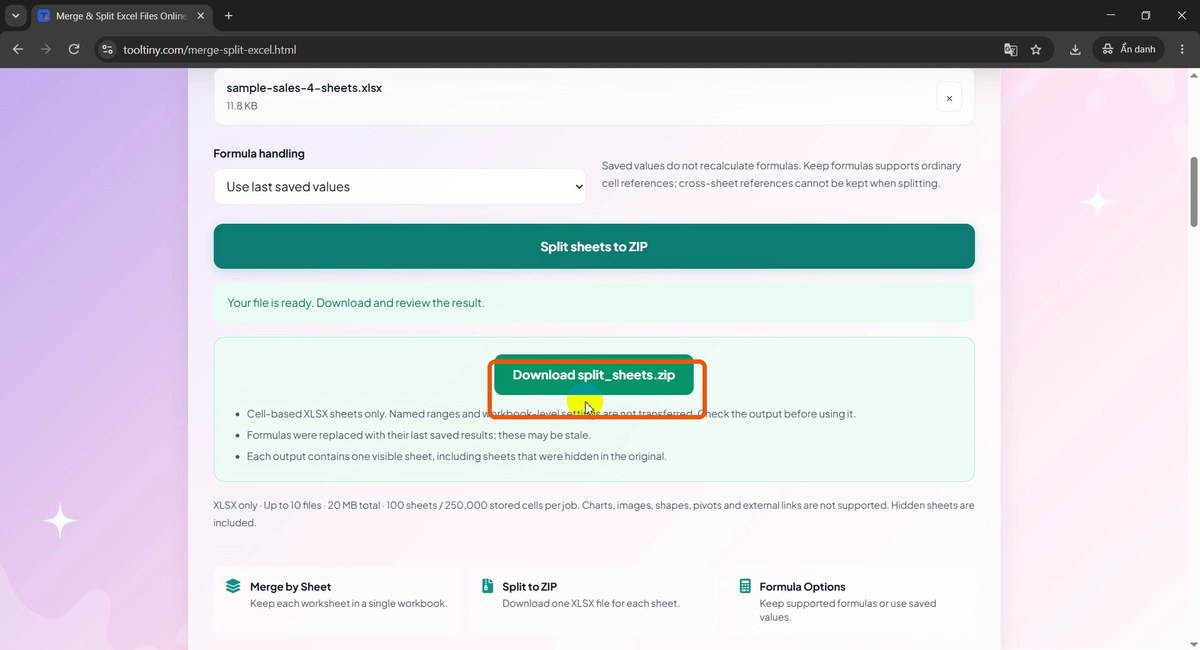
Task: Click the Formula handling label
Action: point(259,154)
